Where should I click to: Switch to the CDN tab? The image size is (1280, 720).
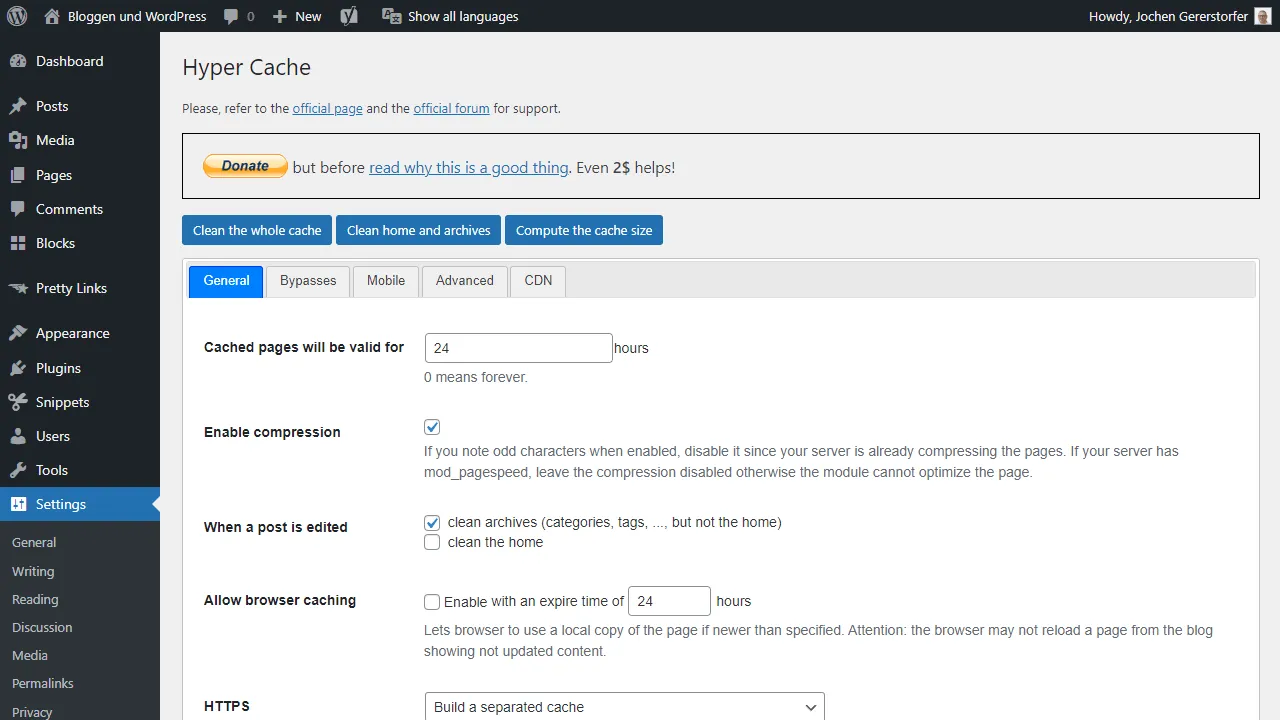point(538,281)
